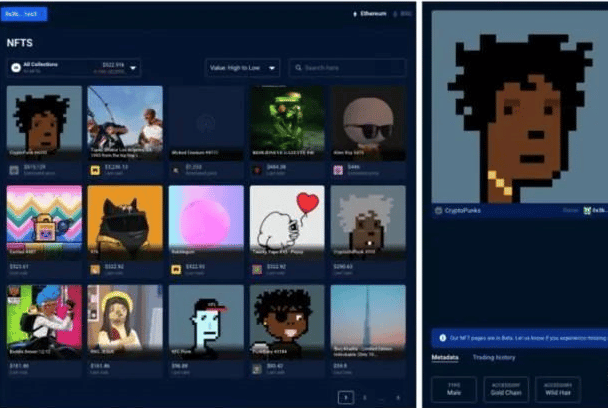Switch to the Metadata tab
The image size is (608, 408).
click(x=445, y=358)
